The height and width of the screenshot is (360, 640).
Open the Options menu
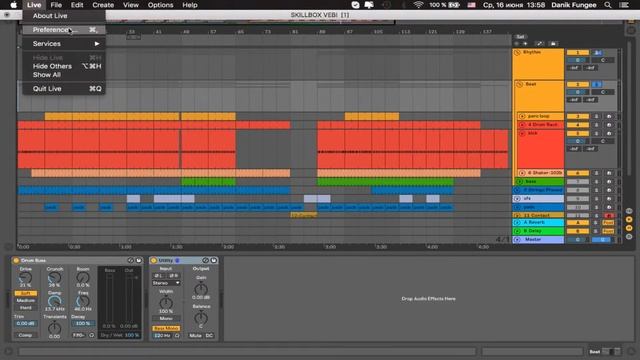pos(160,5)
